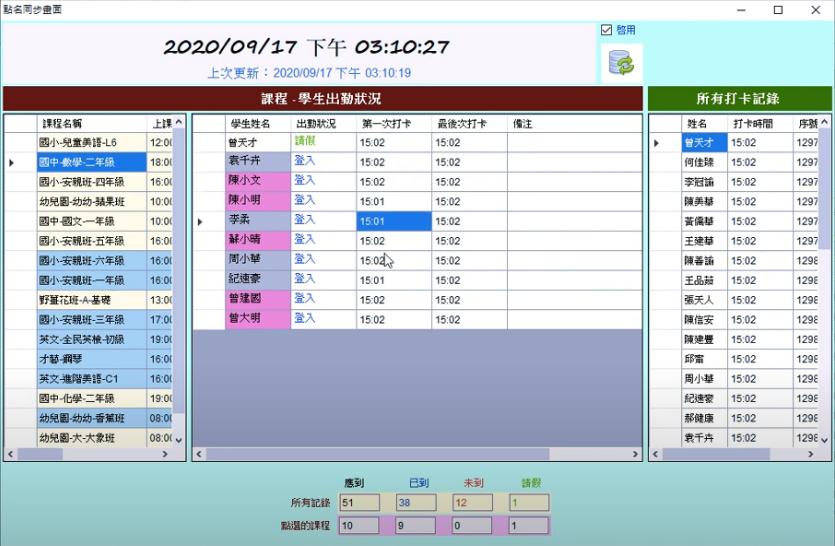Select course 國中-國文-一年級
Image resolution: width=835 pixels, height=546 pixels.
tap(91, 221)
